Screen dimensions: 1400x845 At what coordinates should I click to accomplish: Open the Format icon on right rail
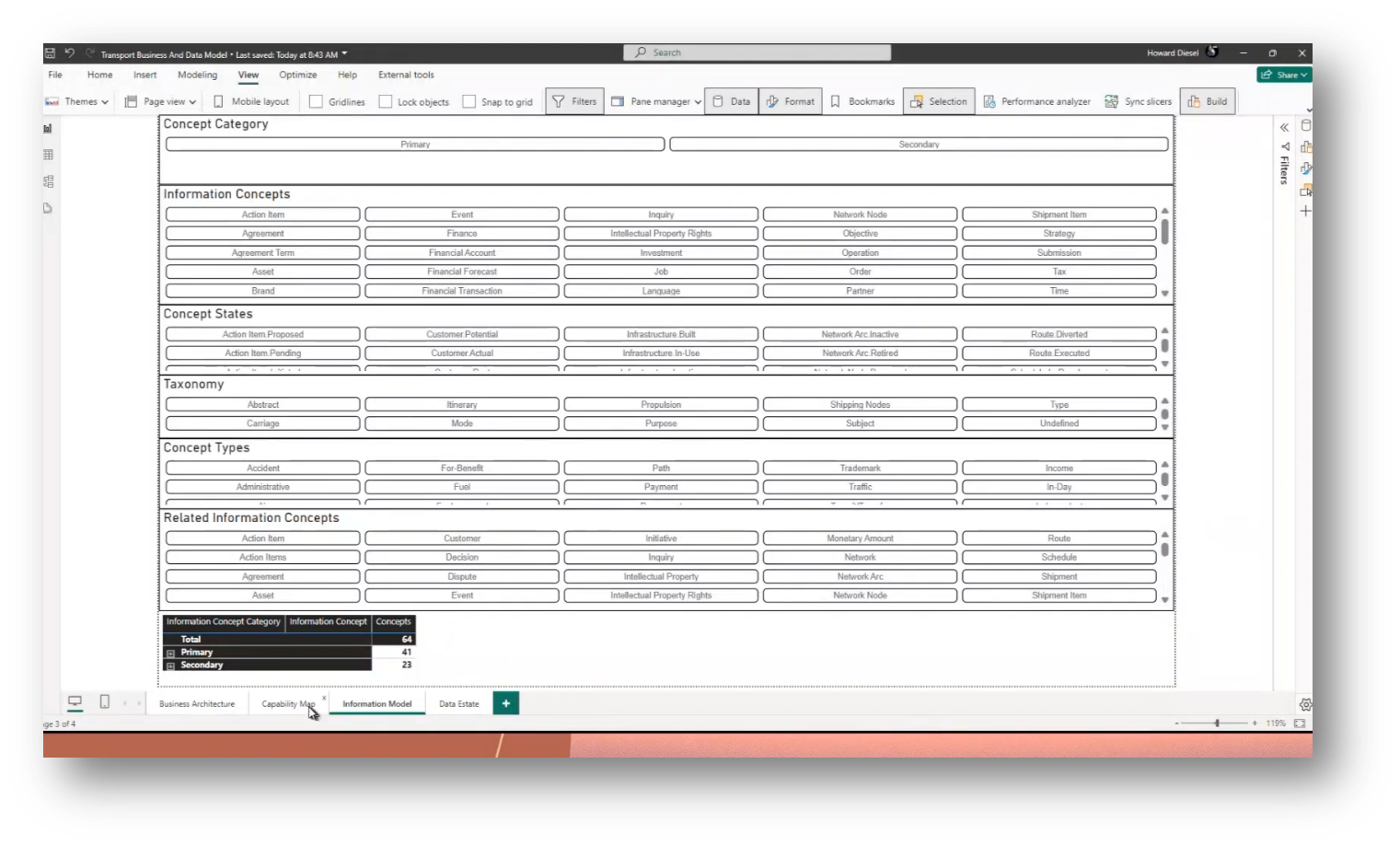(x=1305, y=168)
